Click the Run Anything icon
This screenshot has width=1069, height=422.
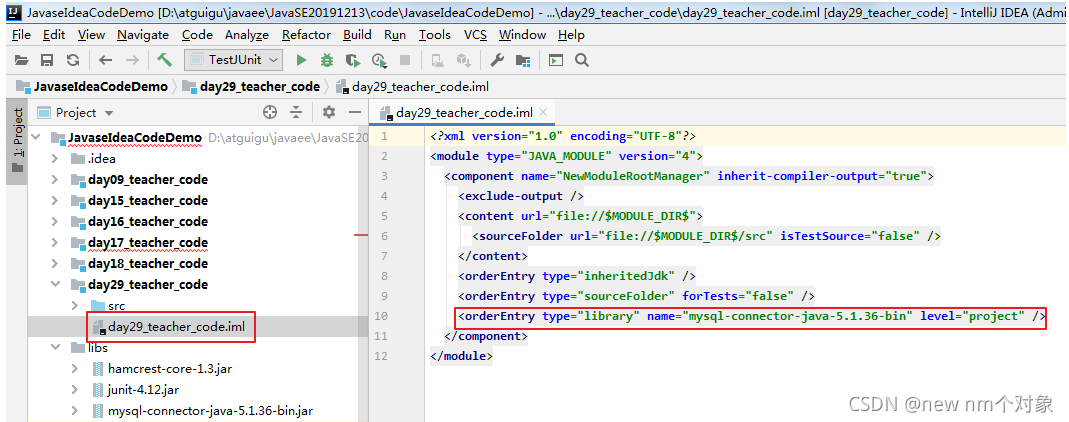point(556,60)
